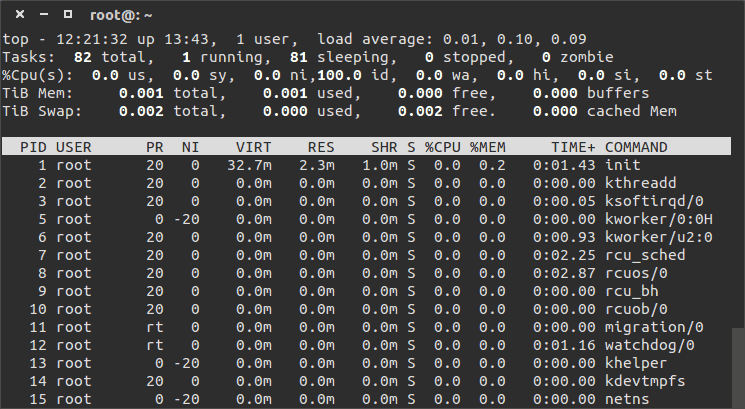Image resolution: width=745 pixels, height=409 pixels.
Task: Maximize the terminal window
Action: point(66,15)
